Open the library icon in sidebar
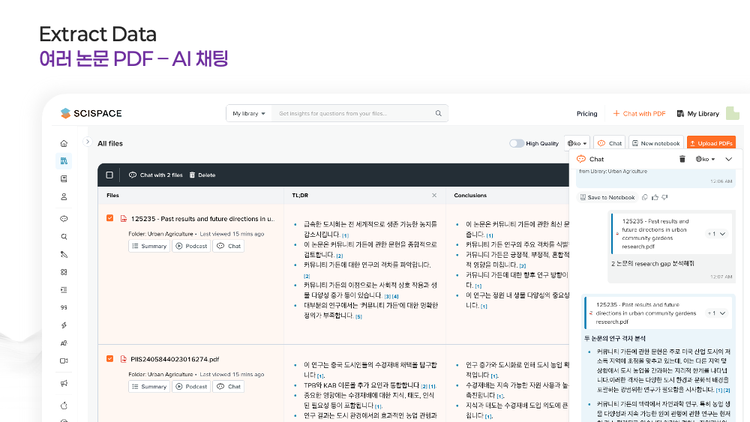 pos(64,161)
